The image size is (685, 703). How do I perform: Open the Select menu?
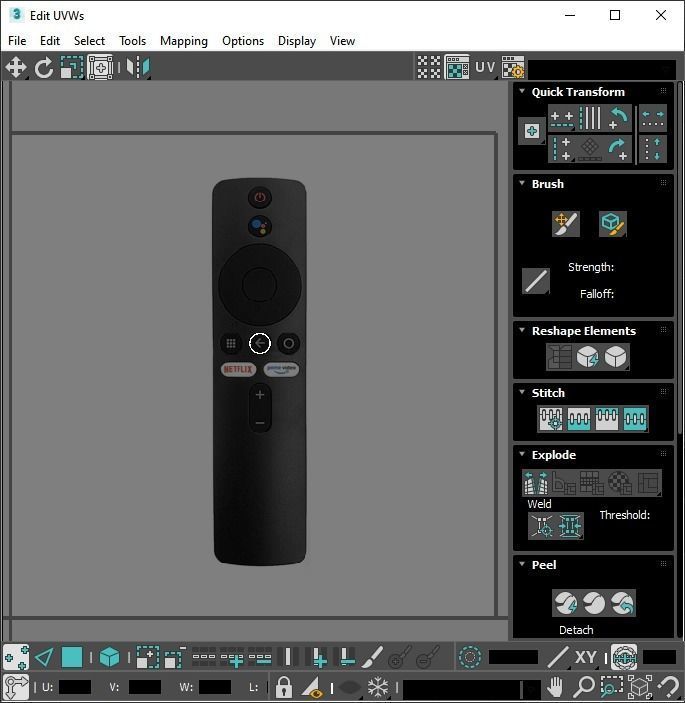coord(89,41)
